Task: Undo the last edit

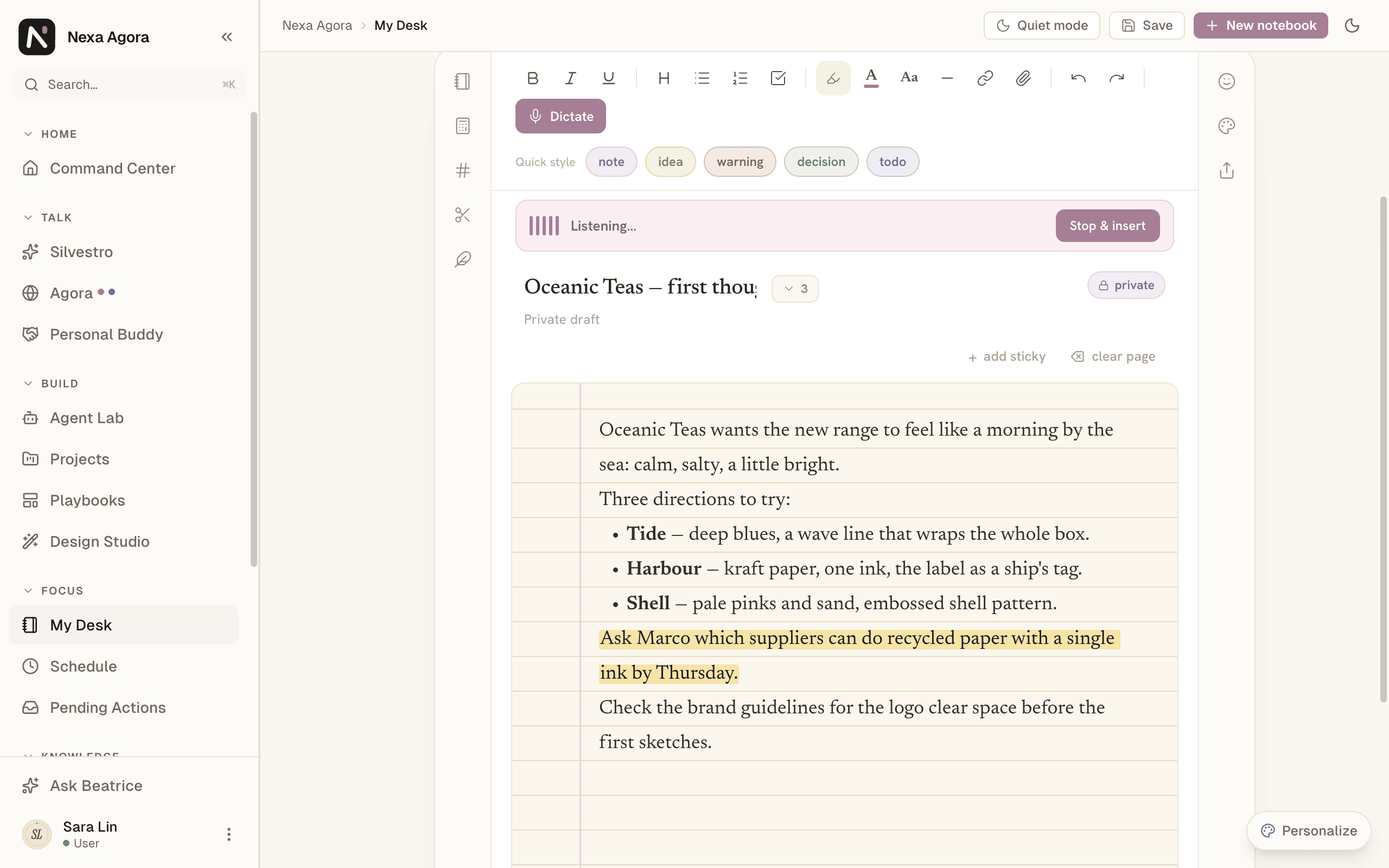Action: (x=1079, y=78)
